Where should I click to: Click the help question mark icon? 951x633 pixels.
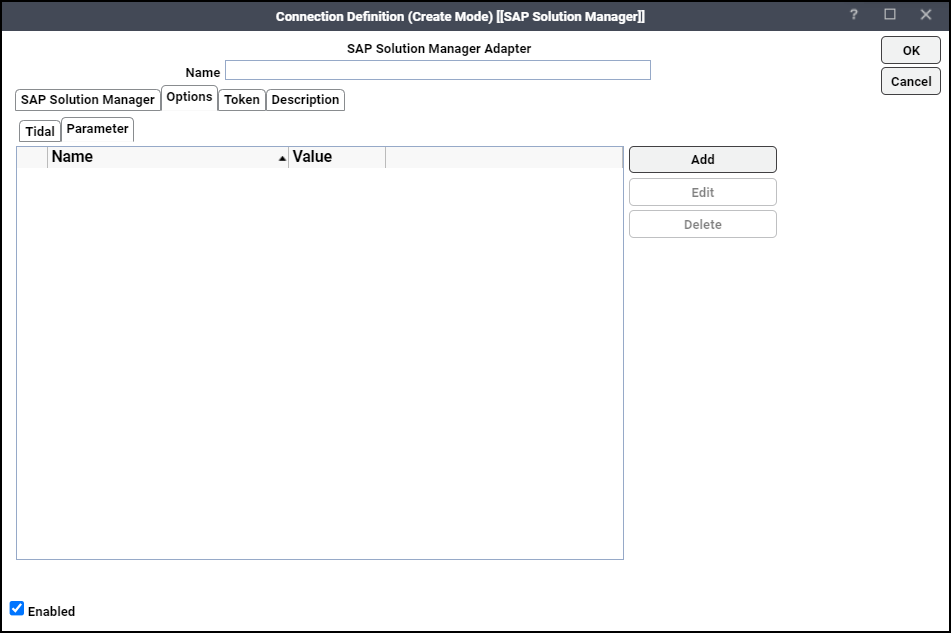pos(853,15)
